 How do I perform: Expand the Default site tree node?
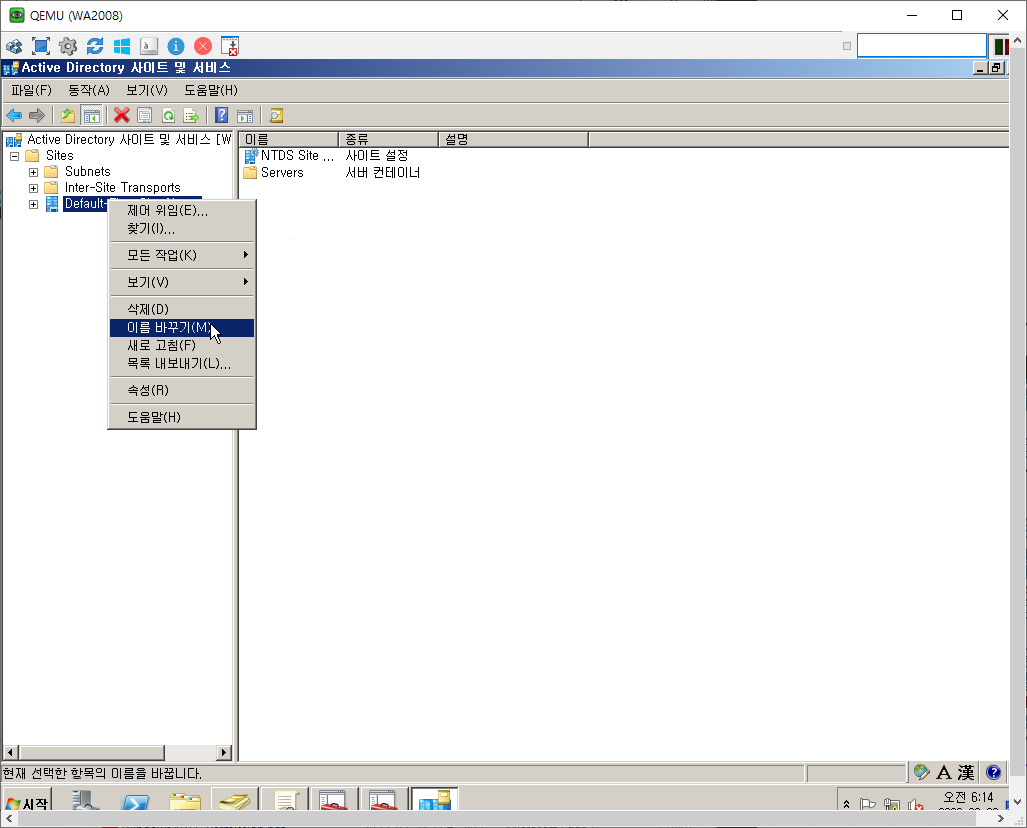(x=33, y=204)
